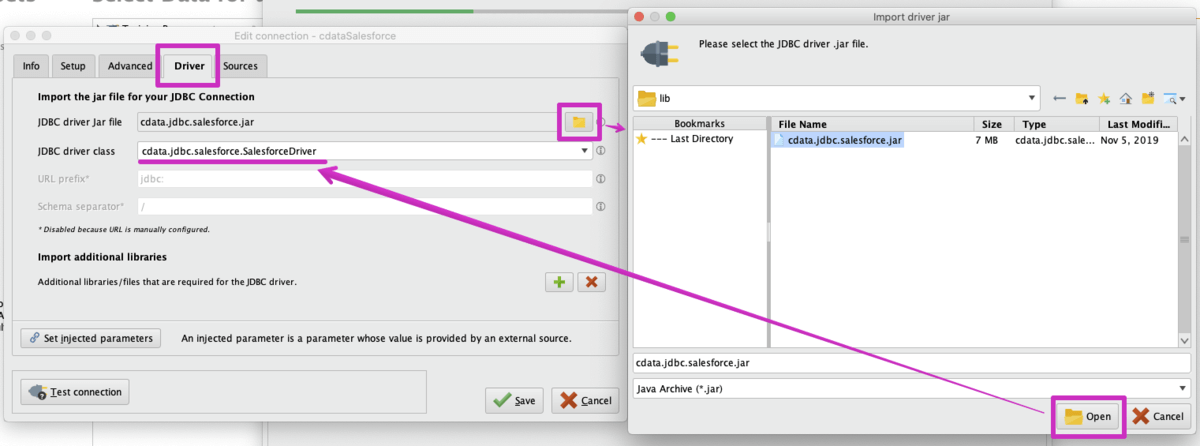This screenshot has height=446, width=1200.
Task: Click the Test connection button
Action: click(75, 391)
